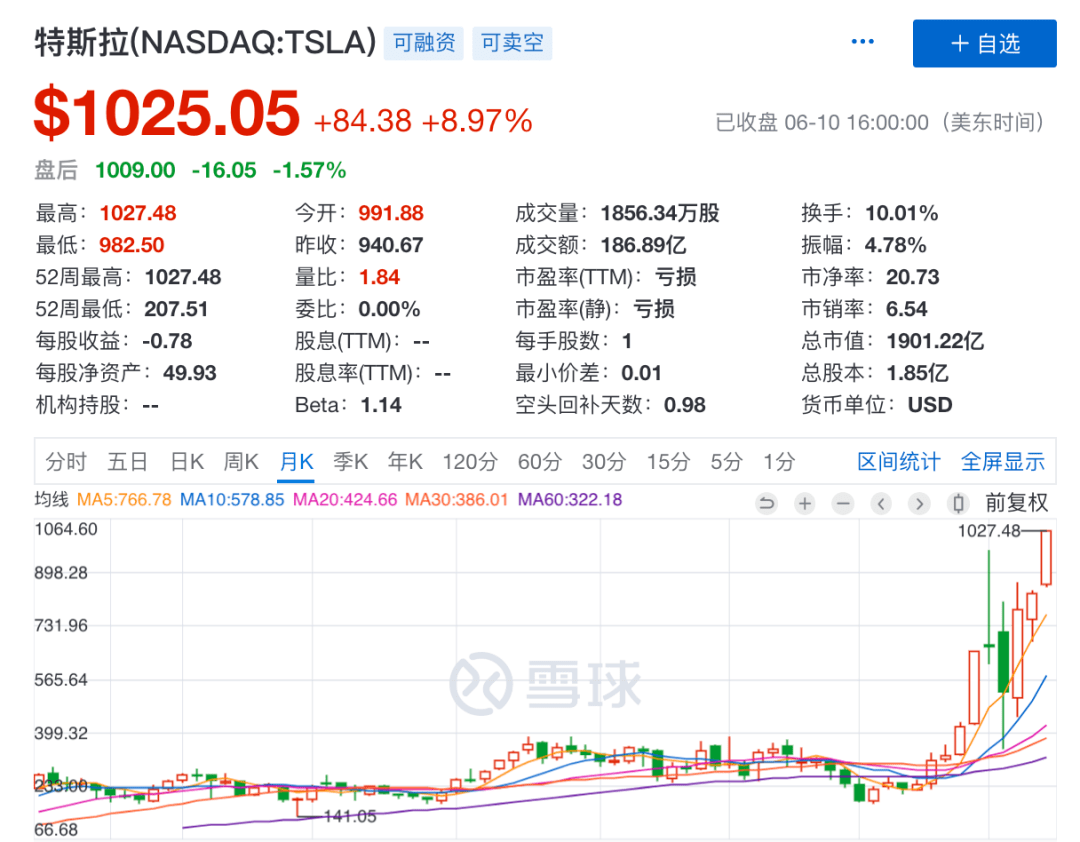Pan chart backward with left chevron icon
Viewport: 1080px width, 842px height.
coord(880,503)
